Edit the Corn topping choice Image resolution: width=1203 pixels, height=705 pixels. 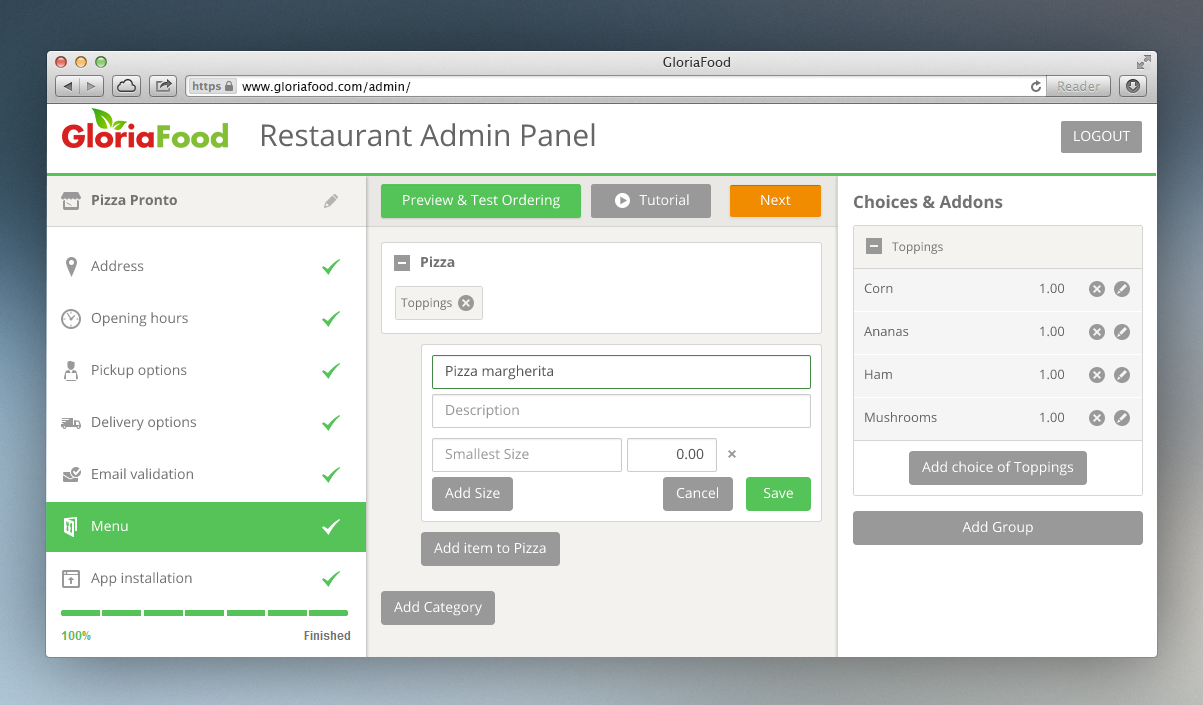point(1122,289)
